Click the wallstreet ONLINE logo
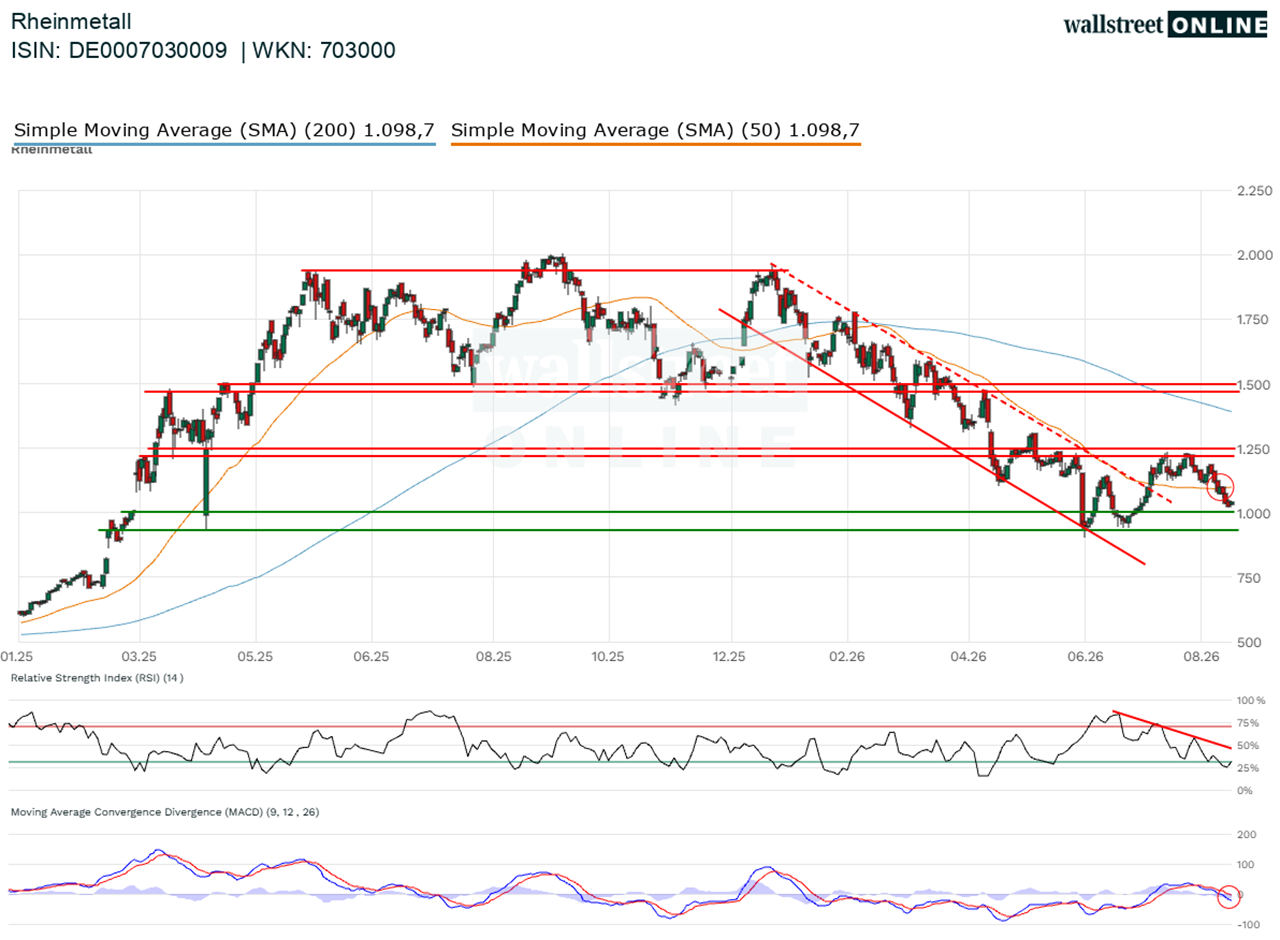 pos(1166,24)
